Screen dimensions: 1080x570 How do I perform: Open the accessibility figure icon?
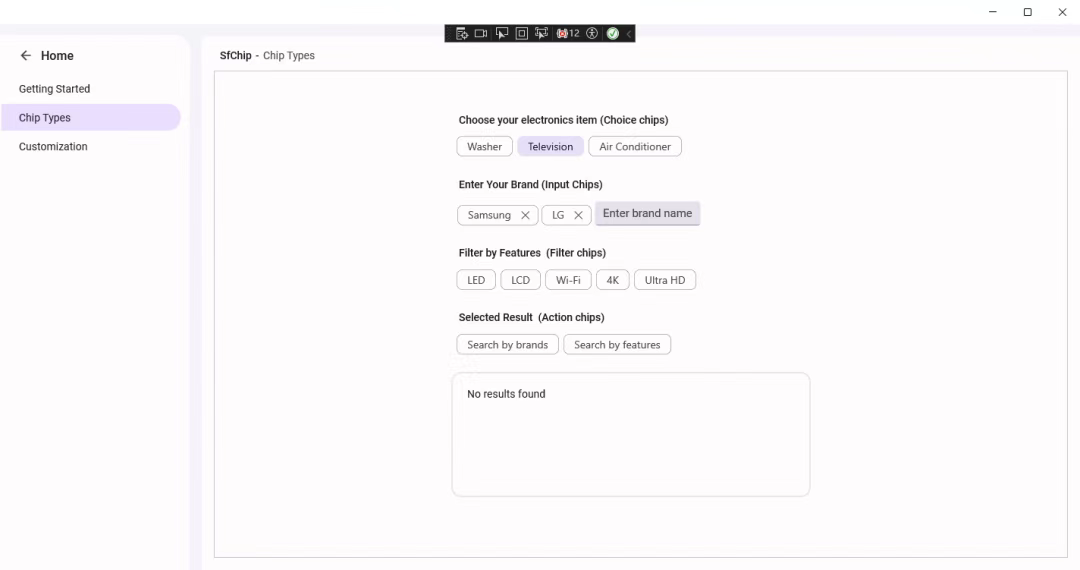(x=592, y=34)
